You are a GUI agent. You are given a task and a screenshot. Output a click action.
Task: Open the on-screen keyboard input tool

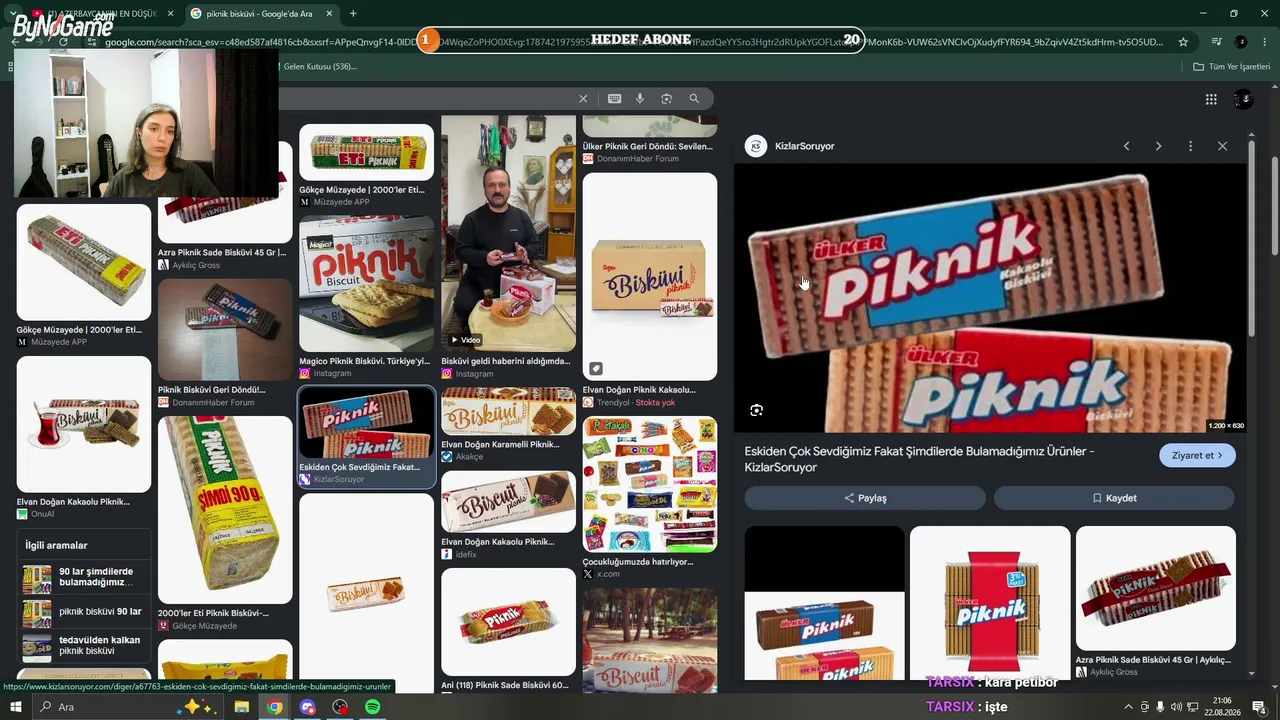point(614,99)
